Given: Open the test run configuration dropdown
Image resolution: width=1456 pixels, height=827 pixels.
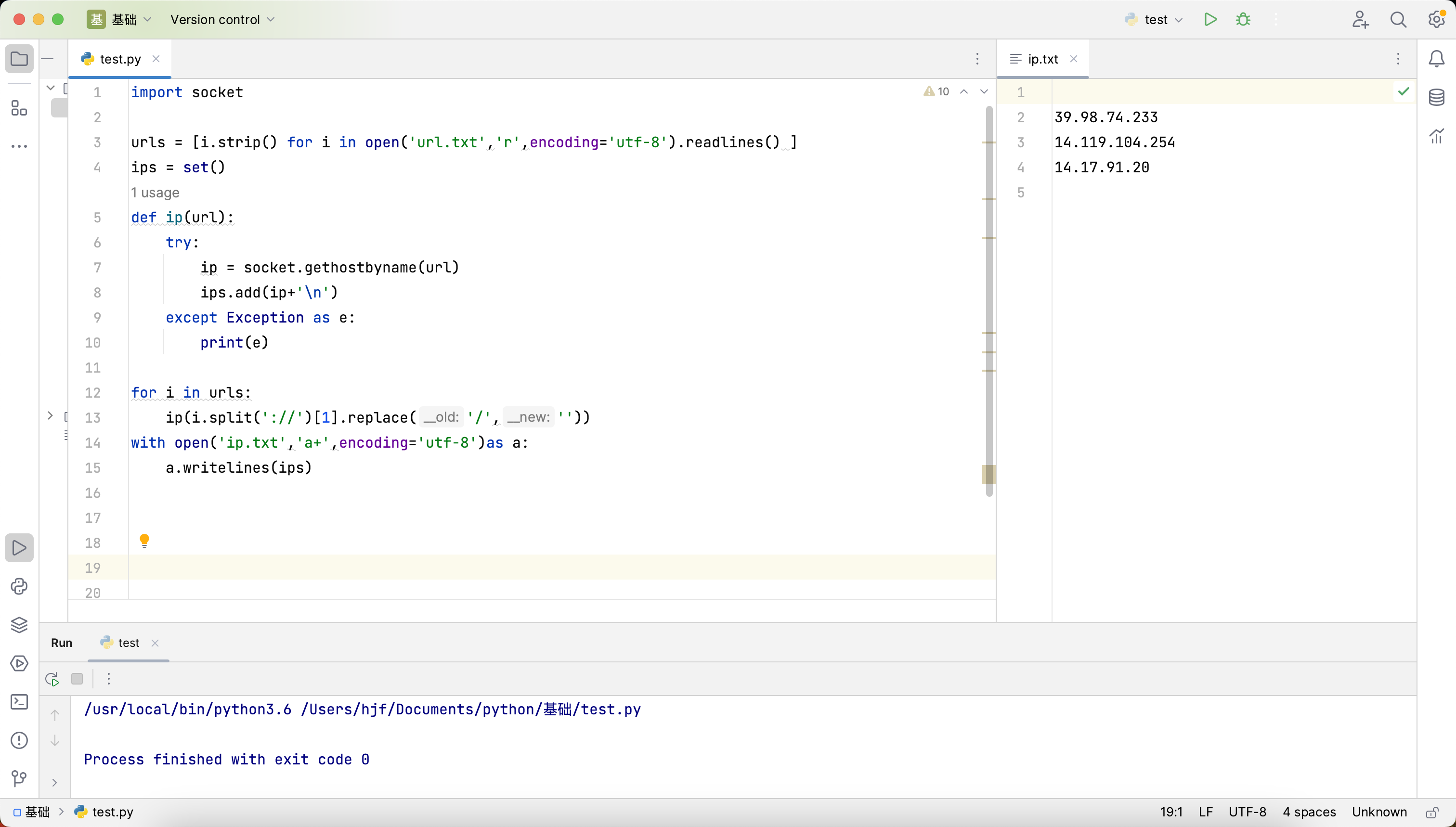Looking at the screenshot, I should [1153, 19].
